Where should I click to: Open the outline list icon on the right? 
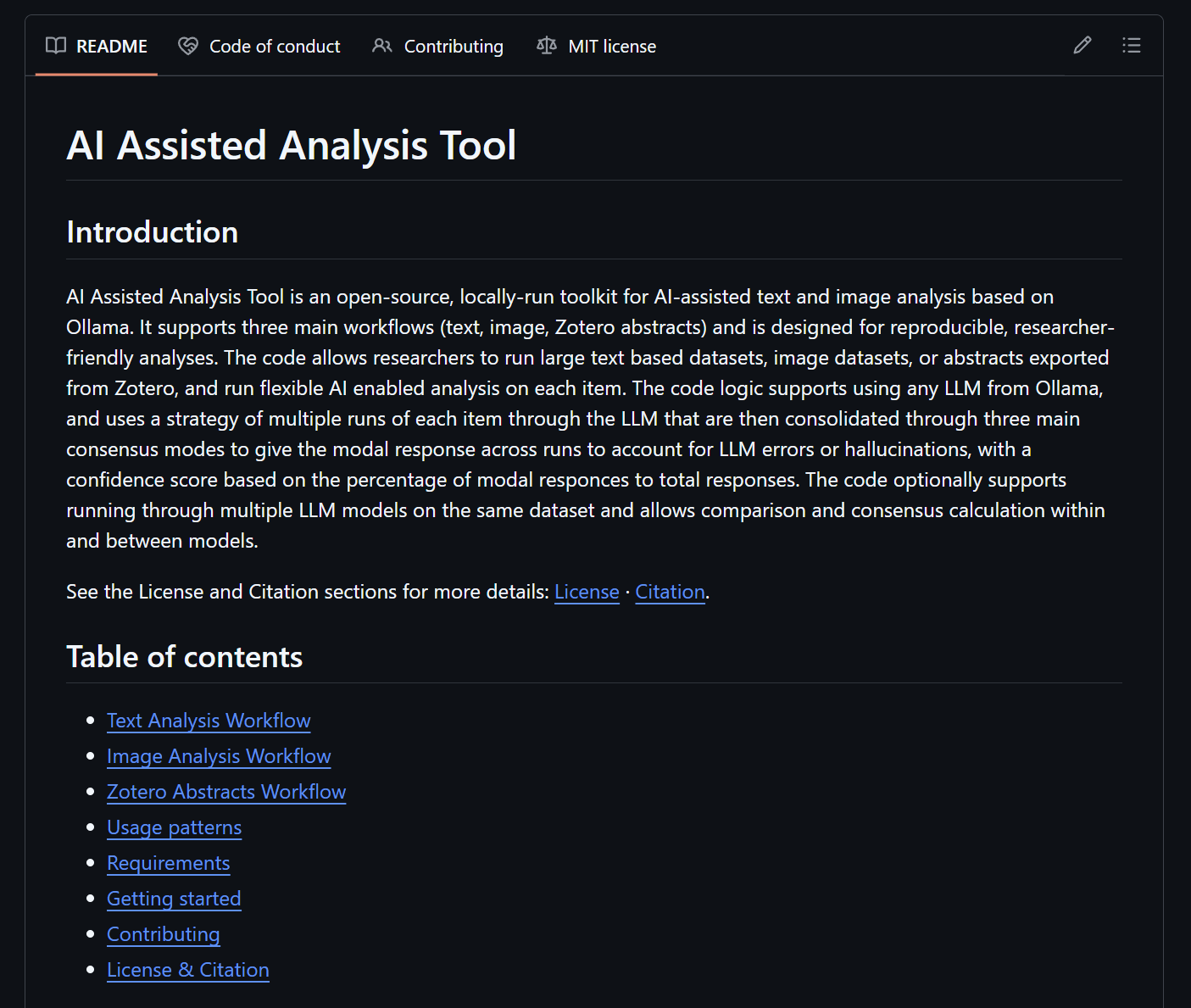(1132, 45)
